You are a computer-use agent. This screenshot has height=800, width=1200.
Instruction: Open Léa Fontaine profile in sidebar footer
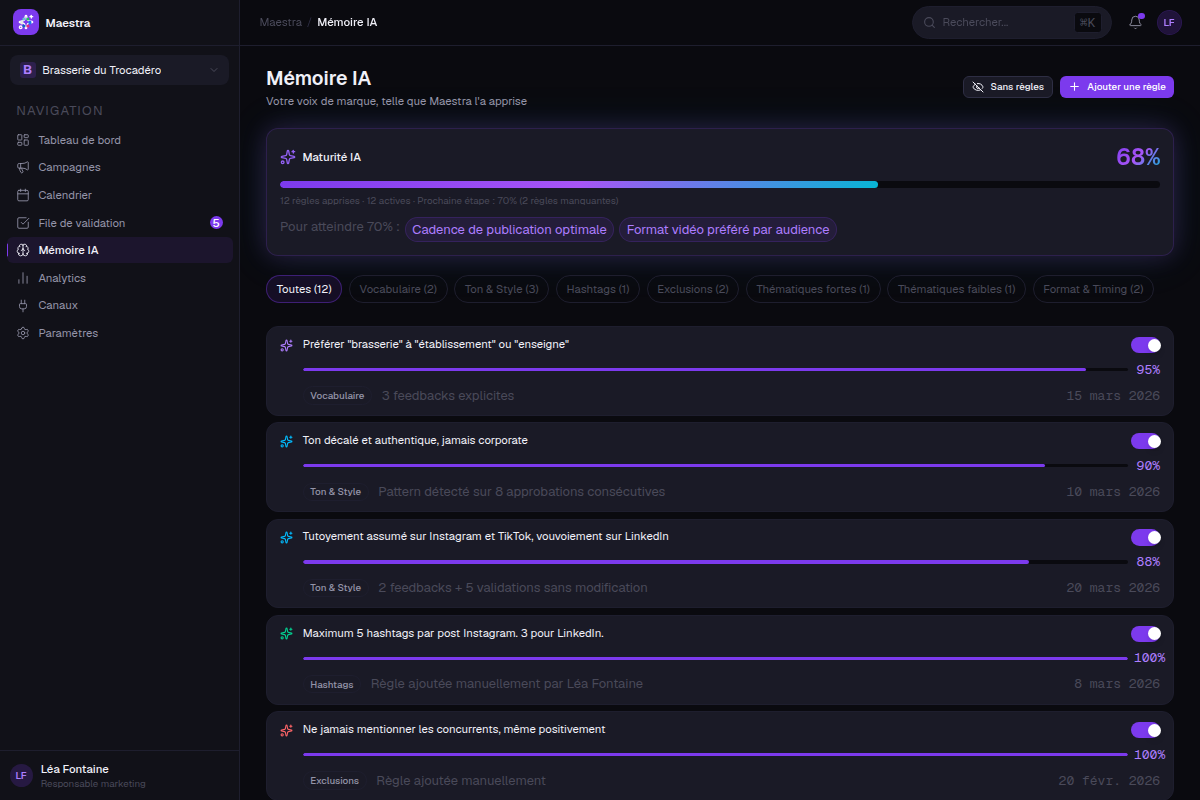(x=119, y=775)
